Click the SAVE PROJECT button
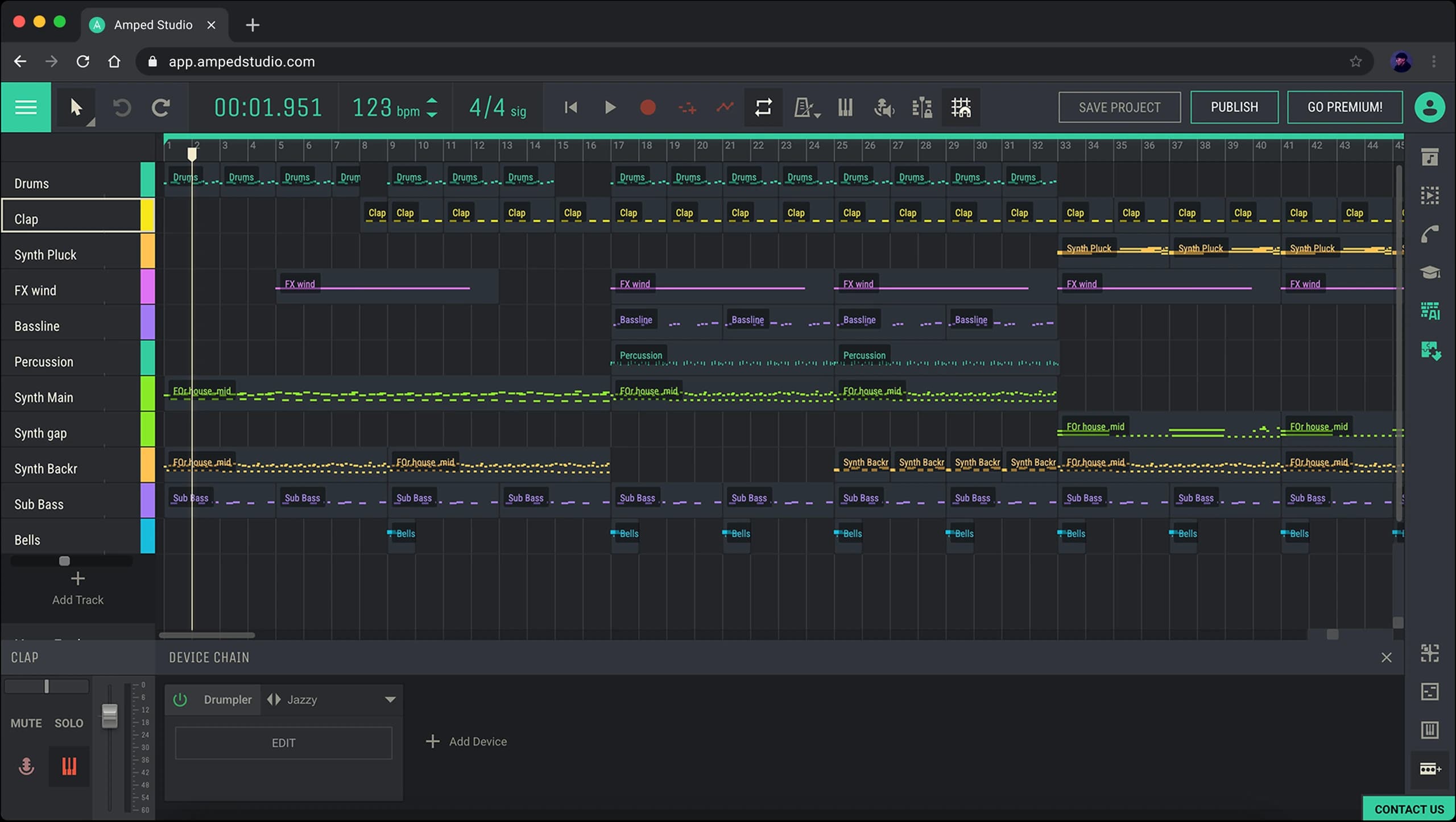 click(1119, 107)
